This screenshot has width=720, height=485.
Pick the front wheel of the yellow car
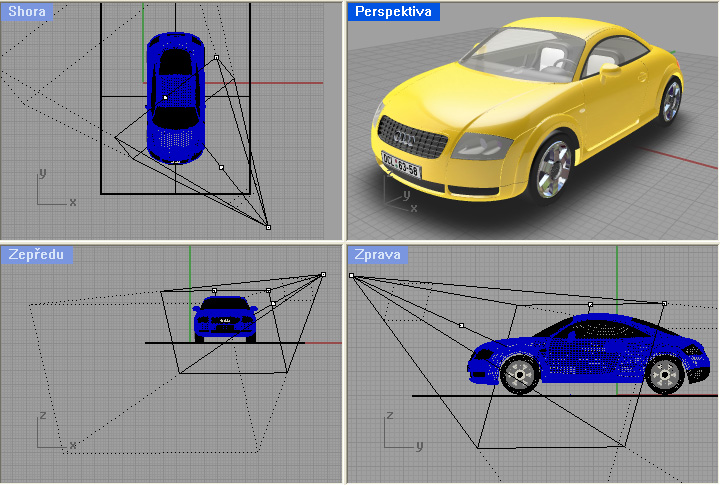coord(553,167)
